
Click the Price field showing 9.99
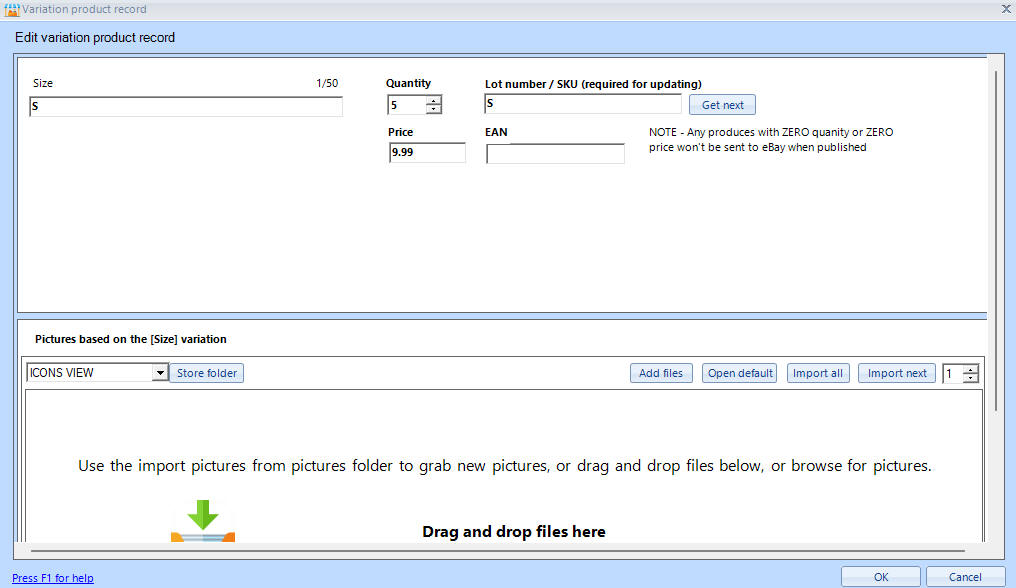pos(427,152)
